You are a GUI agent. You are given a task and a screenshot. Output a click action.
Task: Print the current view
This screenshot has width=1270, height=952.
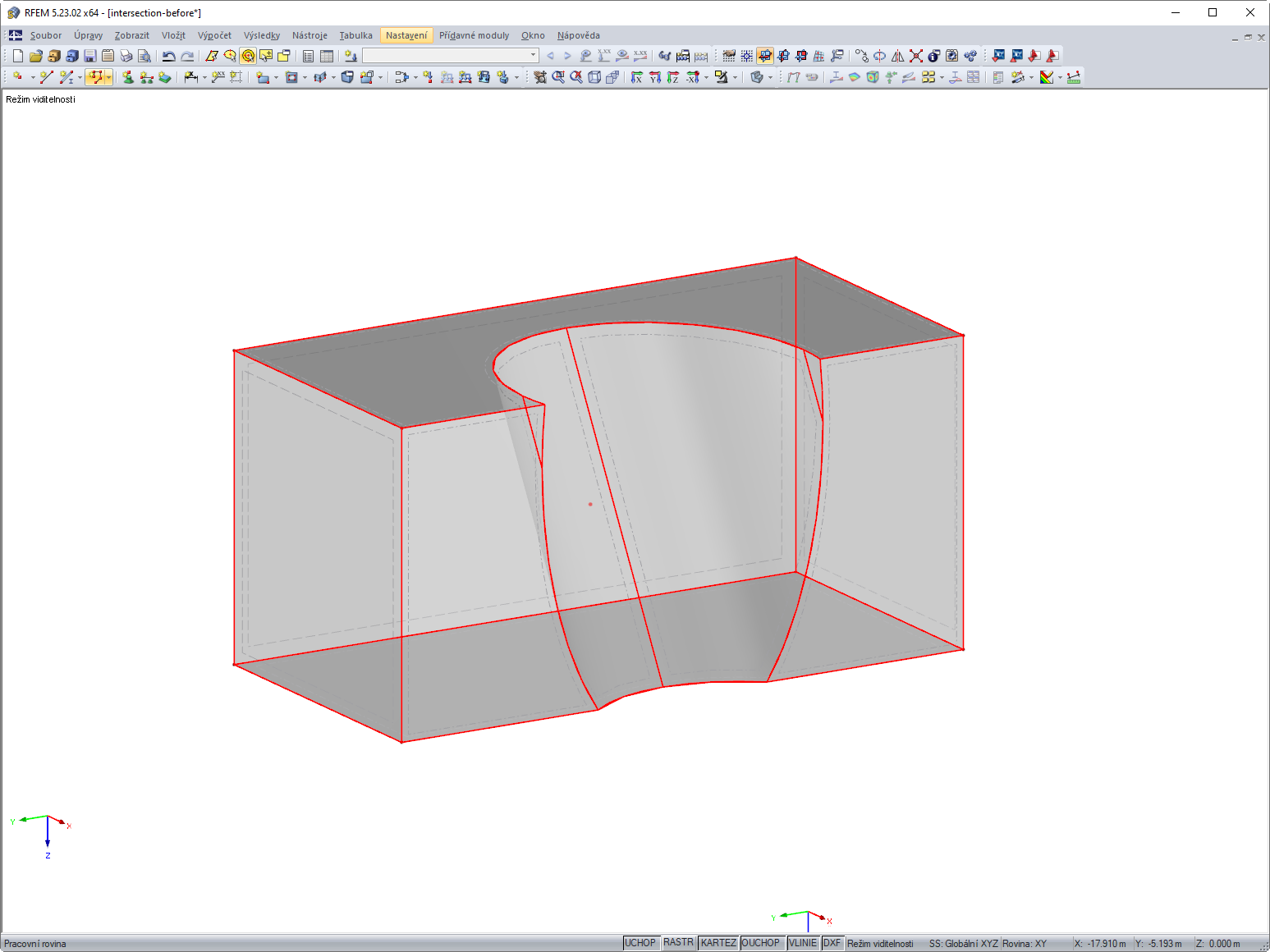pyautogui.click(x=126, y=56)
